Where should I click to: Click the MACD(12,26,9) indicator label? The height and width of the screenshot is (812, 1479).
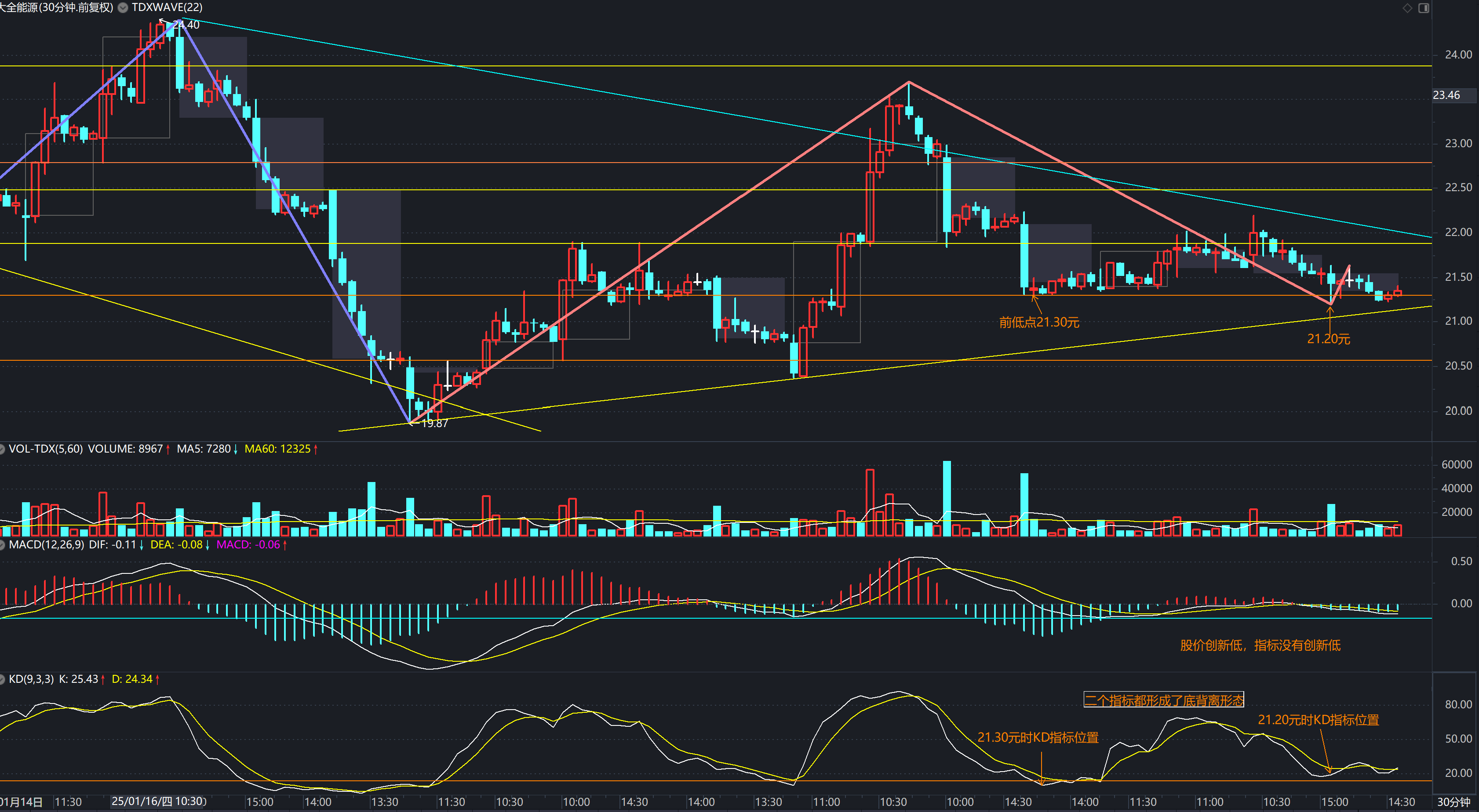(46, 544)
